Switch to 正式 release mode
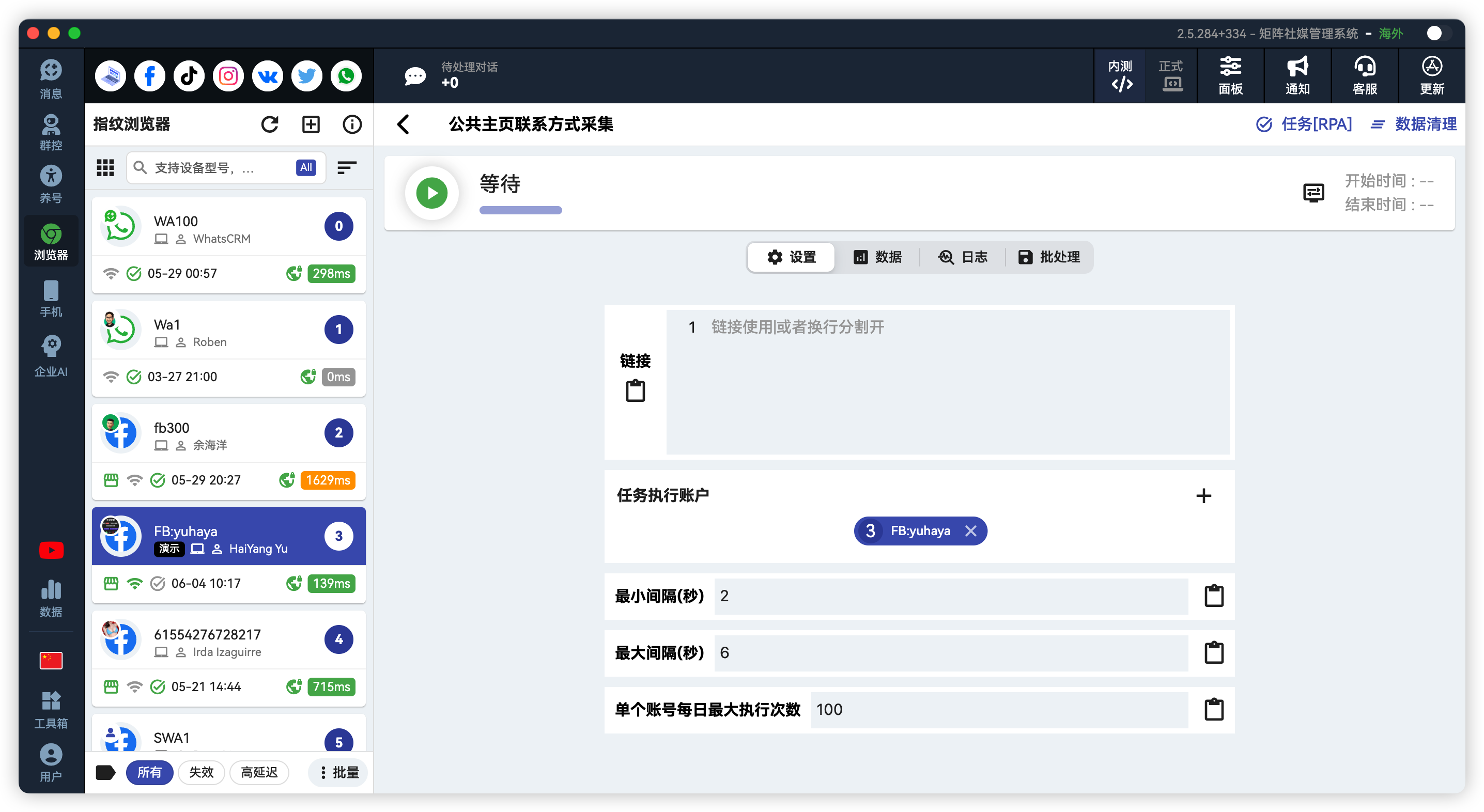The image size is (1484, 812). click(x=1170, y=76)
